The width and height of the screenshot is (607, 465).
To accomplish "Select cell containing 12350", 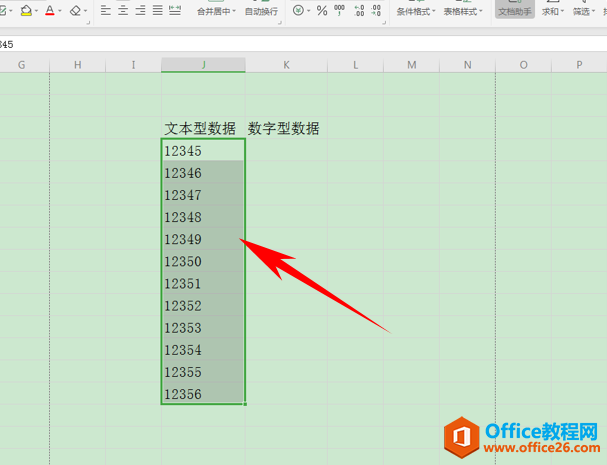I will 203,261.
